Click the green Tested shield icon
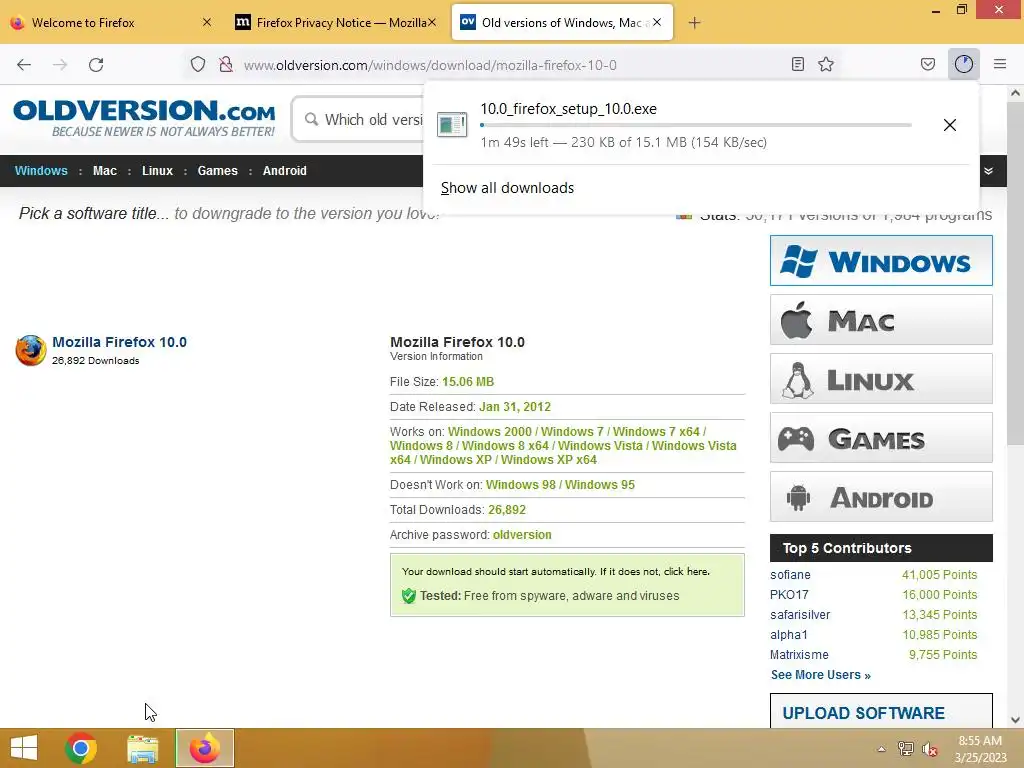Viewport: 1024px width, 768px height. 409,596
